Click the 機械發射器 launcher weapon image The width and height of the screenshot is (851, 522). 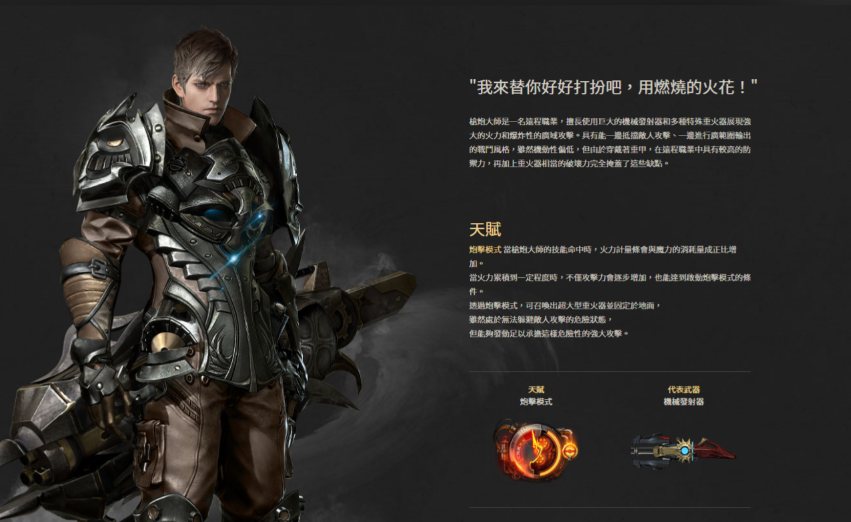click(x=683, y=451)
